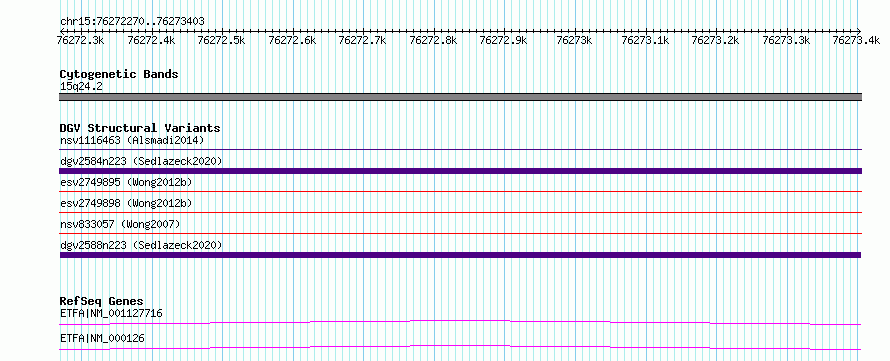This screenshot has height=361, width=890.
Task: Select the RefSeq Genes track title
Action: click(102, 301)
